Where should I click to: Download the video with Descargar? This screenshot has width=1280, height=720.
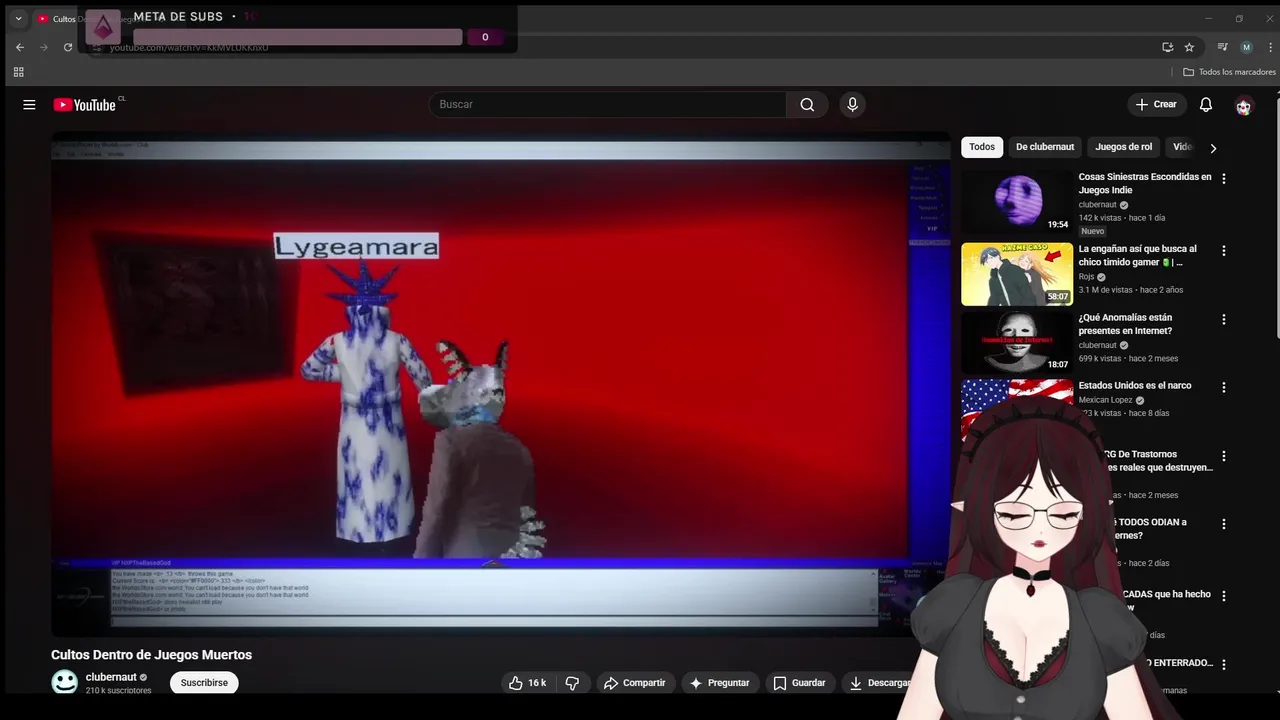(x=878, y=683)
